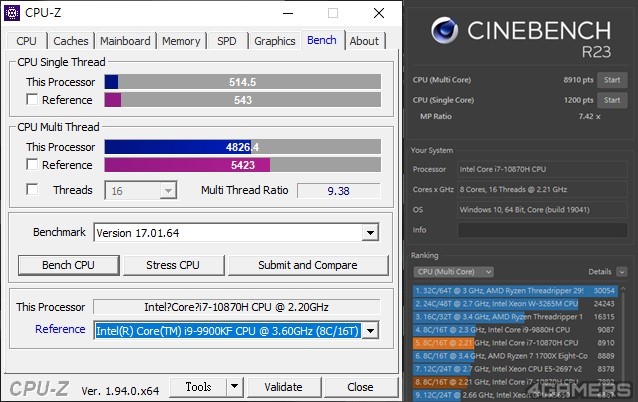The image size is (638, 402).
Task: Click the OS value Windows 10, 64 Bit
Action: pos(542,210)
